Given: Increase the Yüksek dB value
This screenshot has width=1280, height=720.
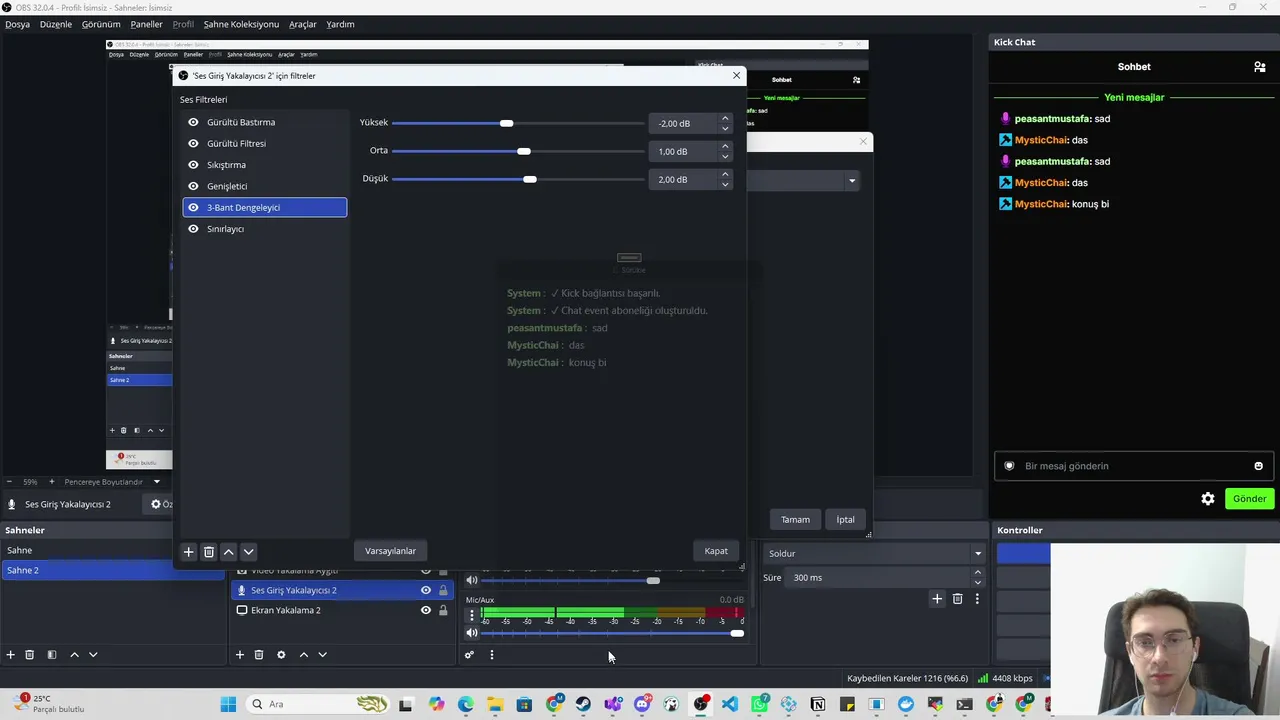Looking at the screenshot, I should [725, 119].
